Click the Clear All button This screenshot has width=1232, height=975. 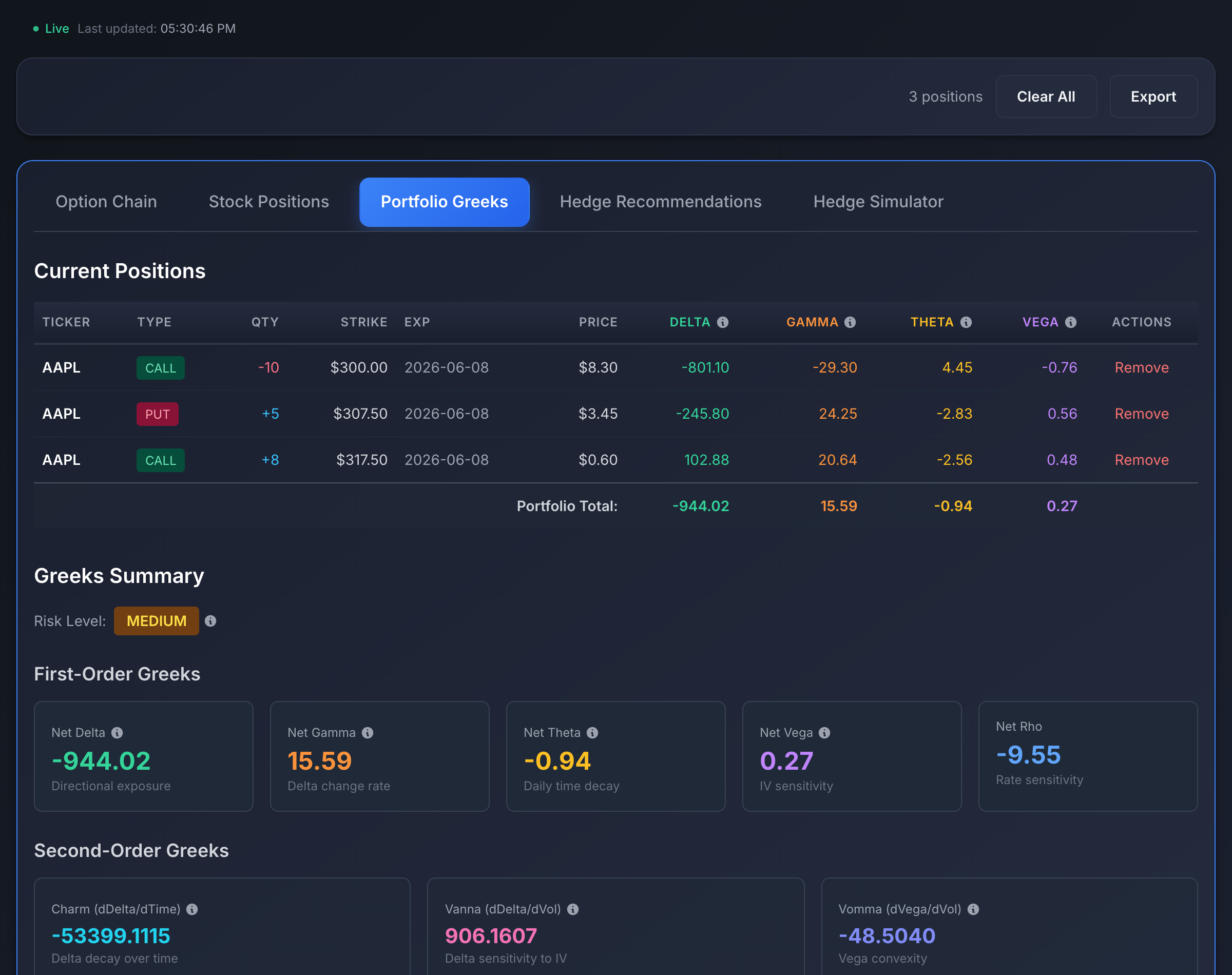1046,96
